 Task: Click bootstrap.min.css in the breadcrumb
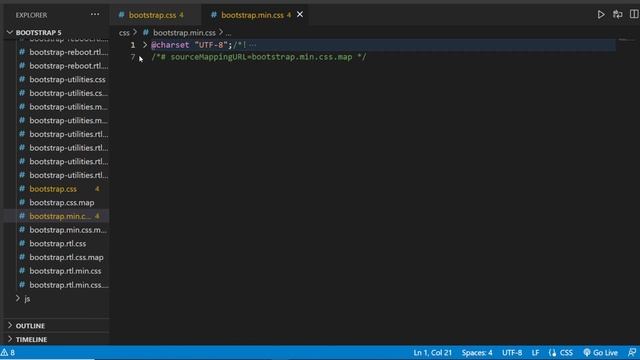pos(184,33)
